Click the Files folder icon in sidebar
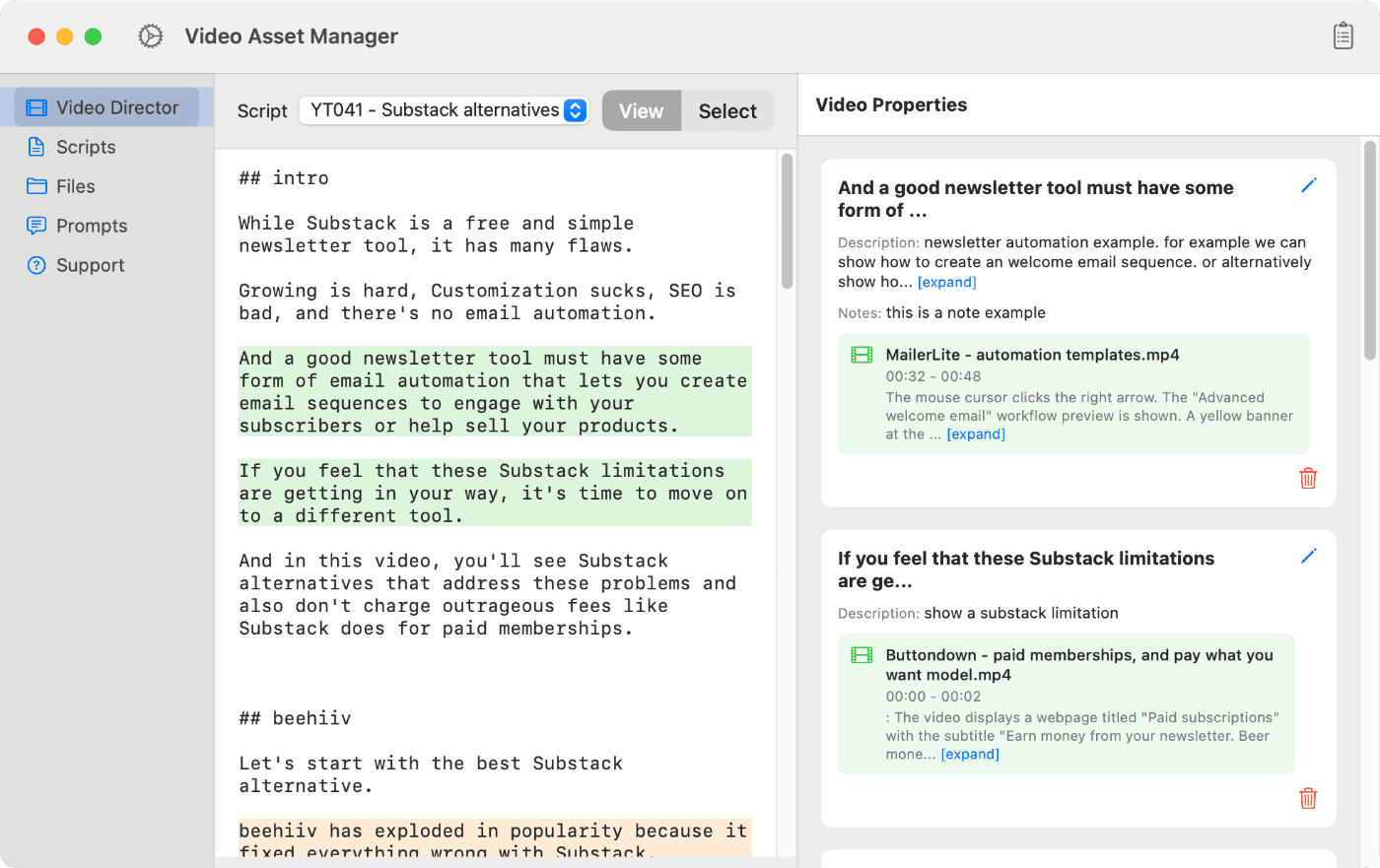Screen dimensions: 1380x868 coord(36,185)
